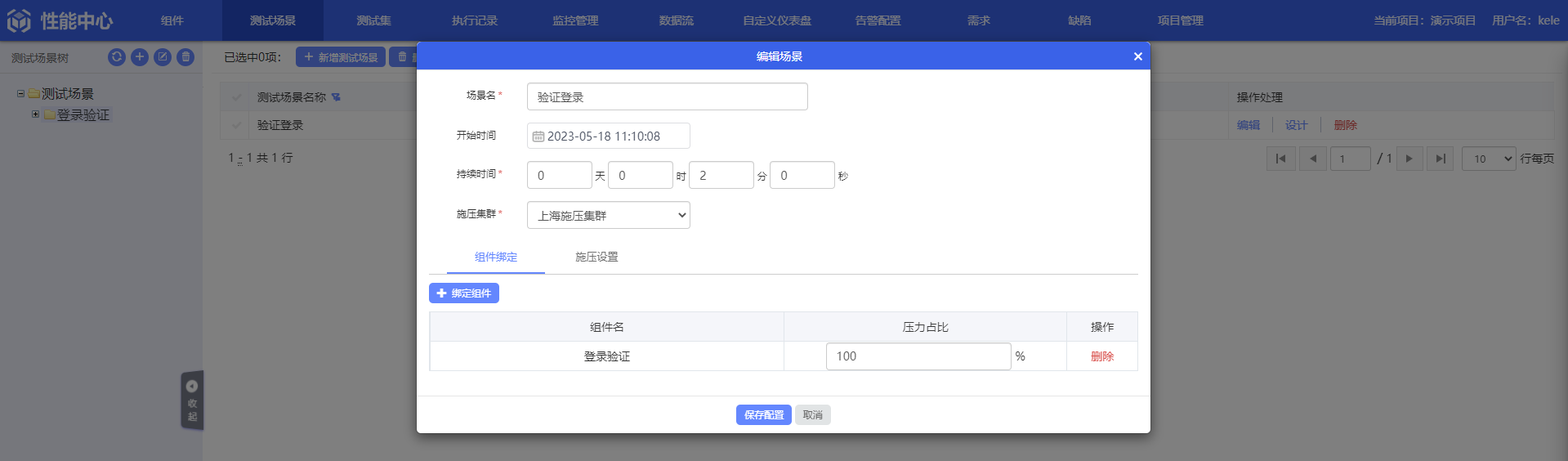Click the calendar icon in 开始时间 field

click(538, 137)
